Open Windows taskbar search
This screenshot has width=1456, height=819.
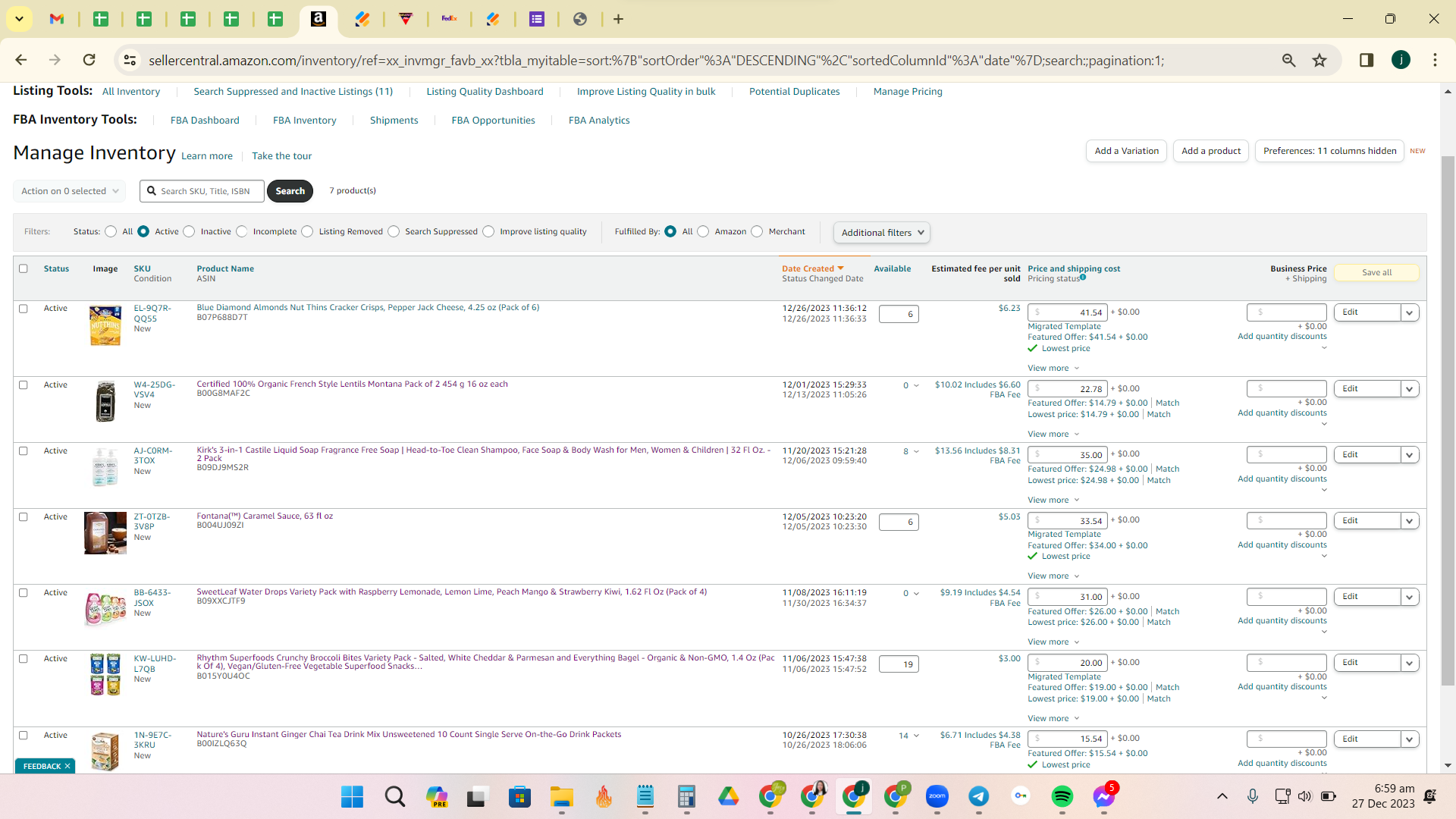click(x=394, y=796)
